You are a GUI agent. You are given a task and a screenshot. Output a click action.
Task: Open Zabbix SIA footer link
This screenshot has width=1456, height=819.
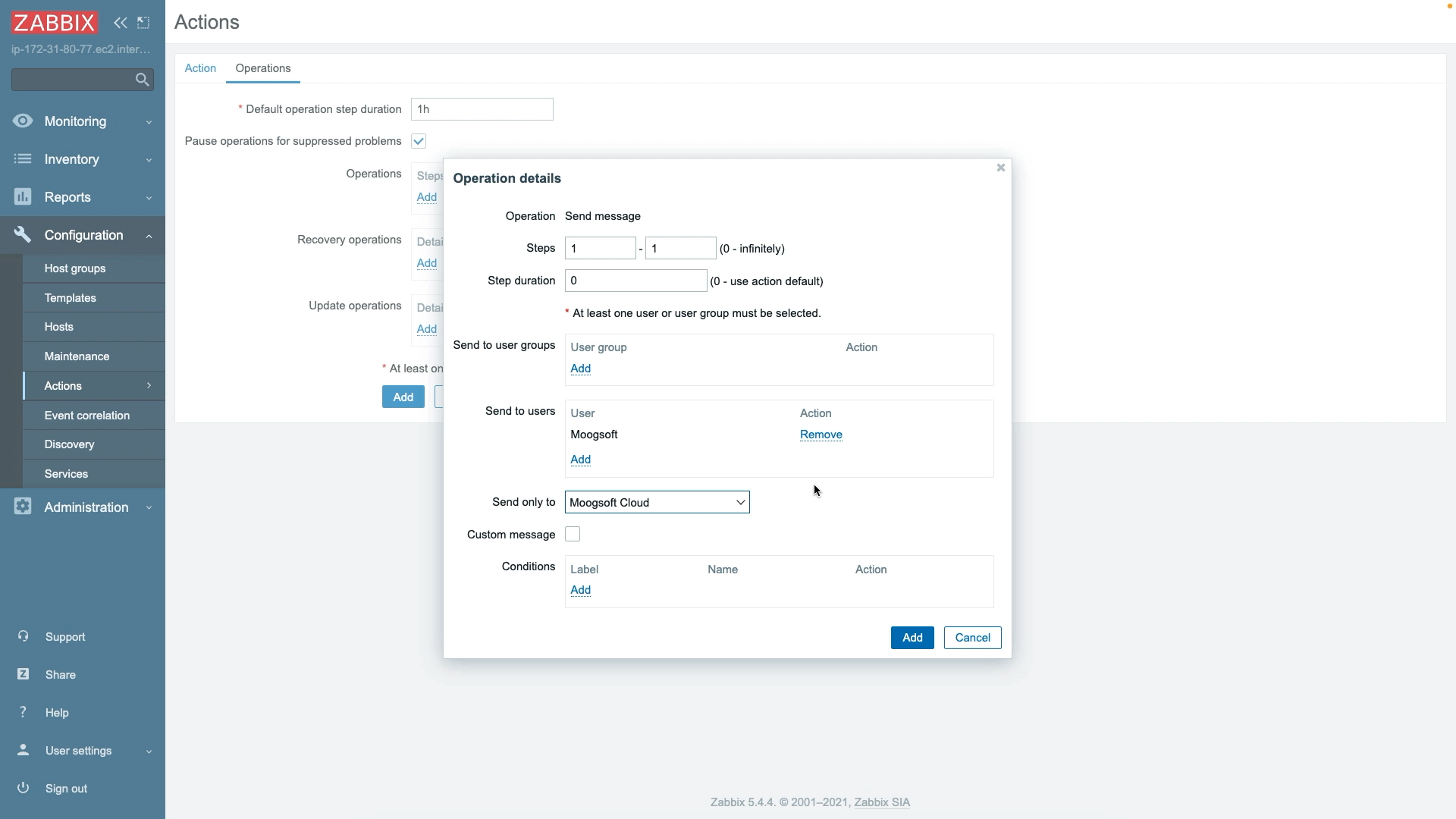(x=882, y=802)
